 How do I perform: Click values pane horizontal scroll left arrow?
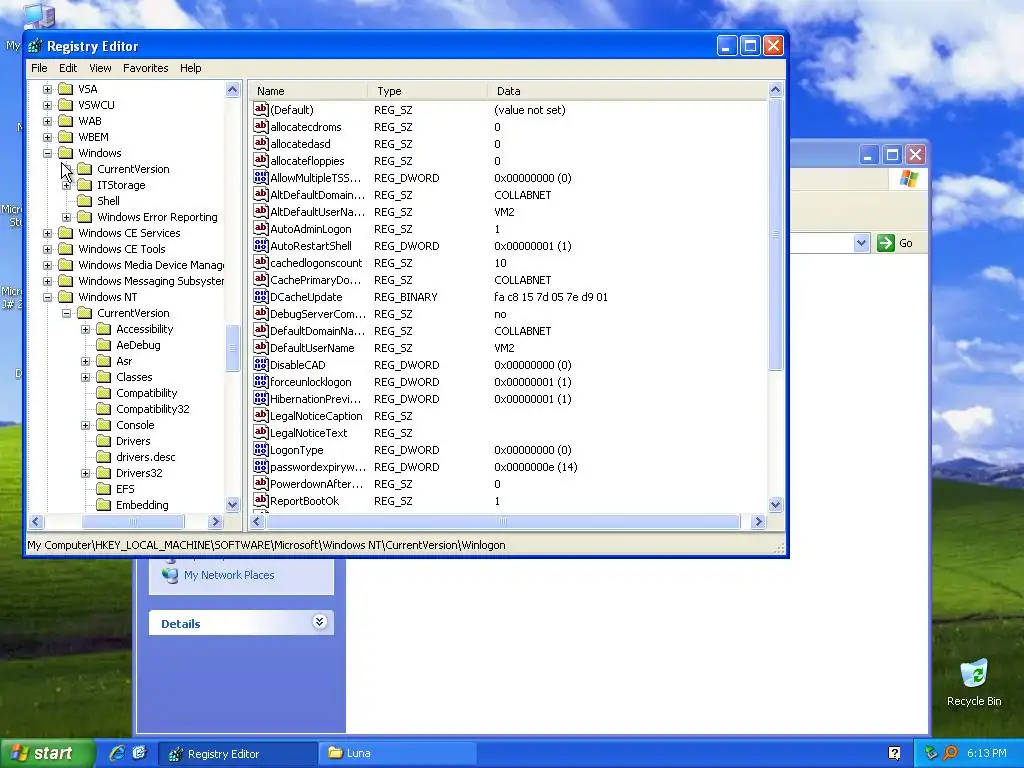click(257, 521)
